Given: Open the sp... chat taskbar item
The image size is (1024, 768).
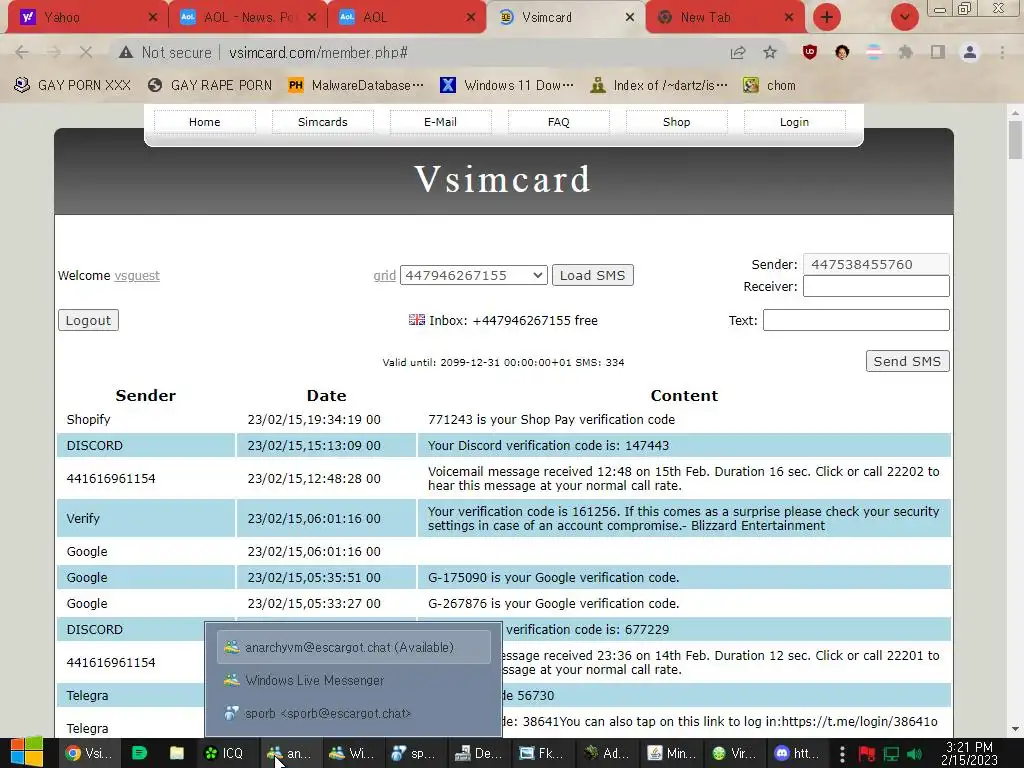Looking at the screenshot, I should pyautogui.click(x=413, y=753).
